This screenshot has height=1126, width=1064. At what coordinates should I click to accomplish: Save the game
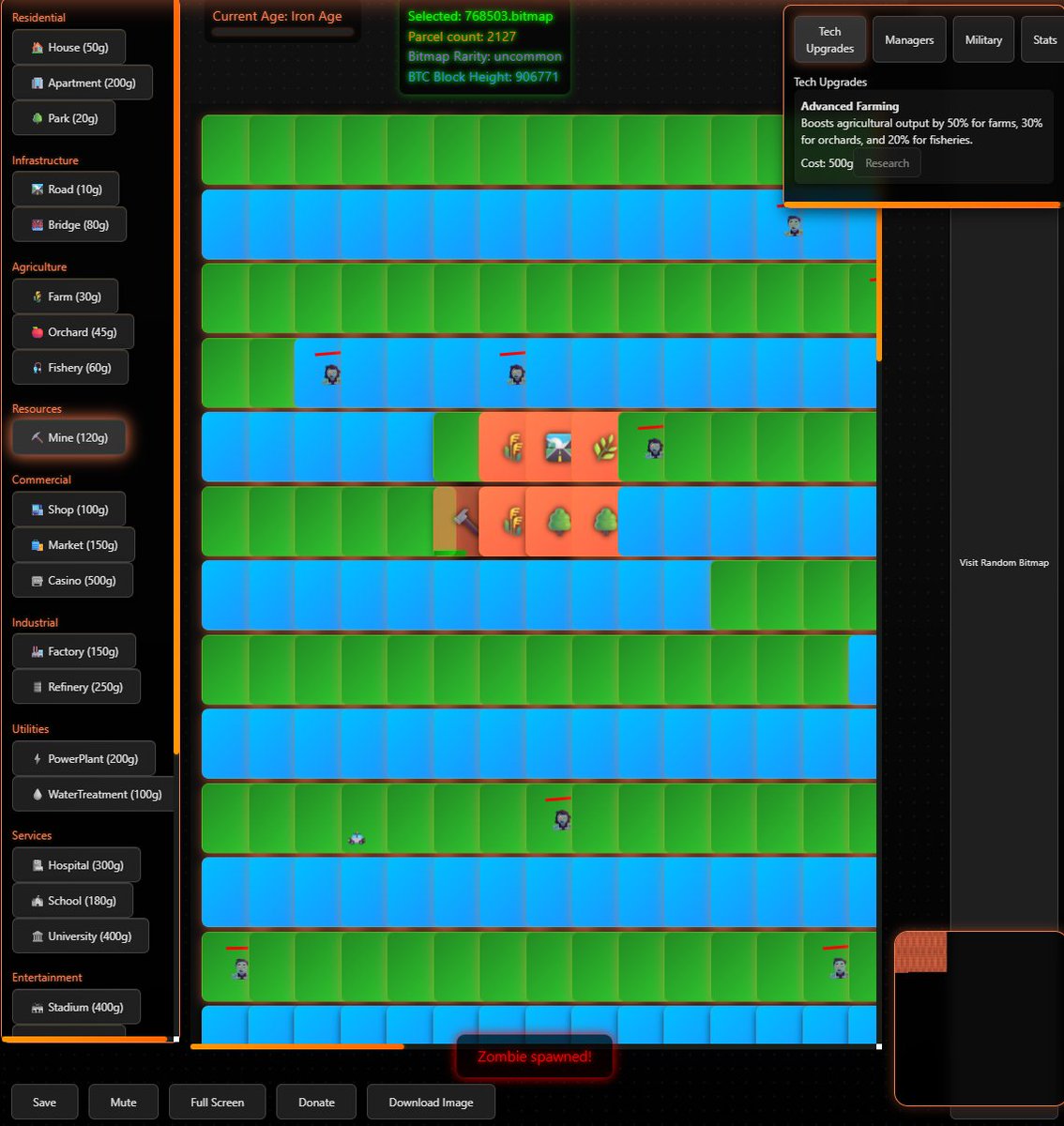(x=44, y=1103)
